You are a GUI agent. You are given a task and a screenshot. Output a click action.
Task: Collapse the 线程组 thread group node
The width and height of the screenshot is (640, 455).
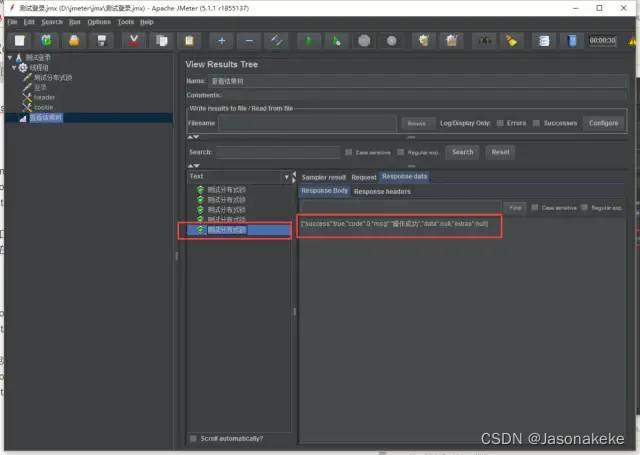(14, 67)
